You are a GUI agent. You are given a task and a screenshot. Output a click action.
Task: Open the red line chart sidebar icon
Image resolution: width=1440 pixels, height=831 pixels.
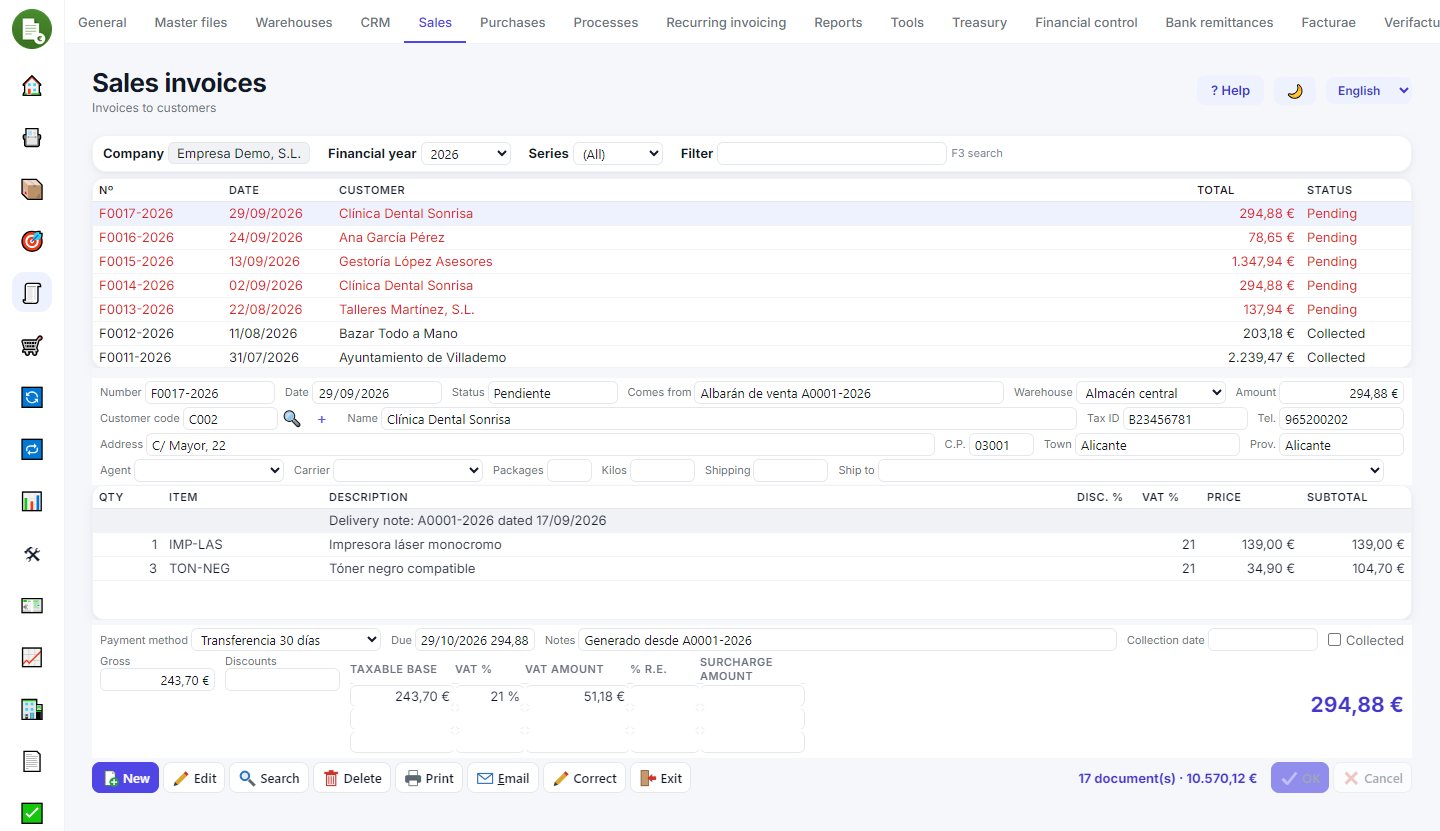[32, 657]
